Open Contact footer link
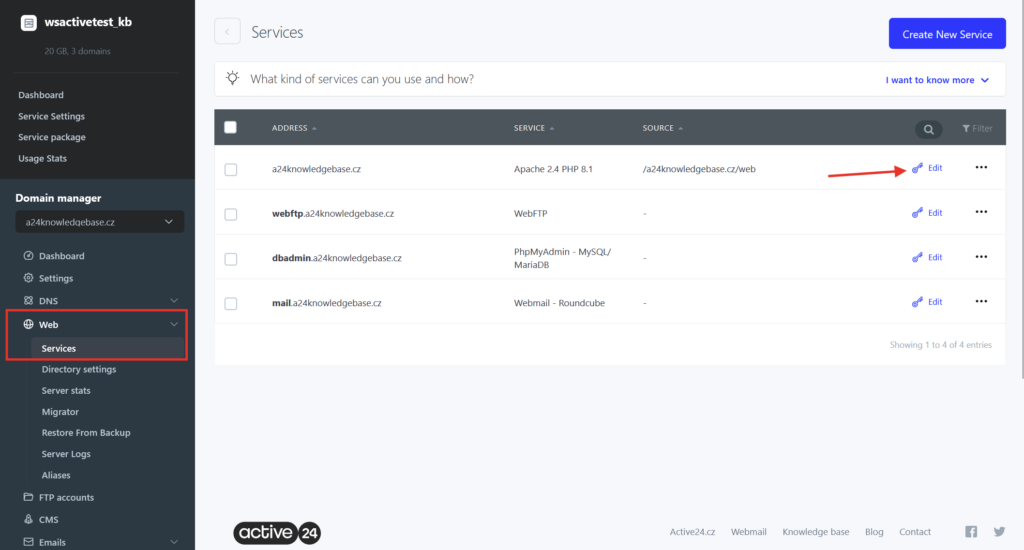 pos(915,532)
